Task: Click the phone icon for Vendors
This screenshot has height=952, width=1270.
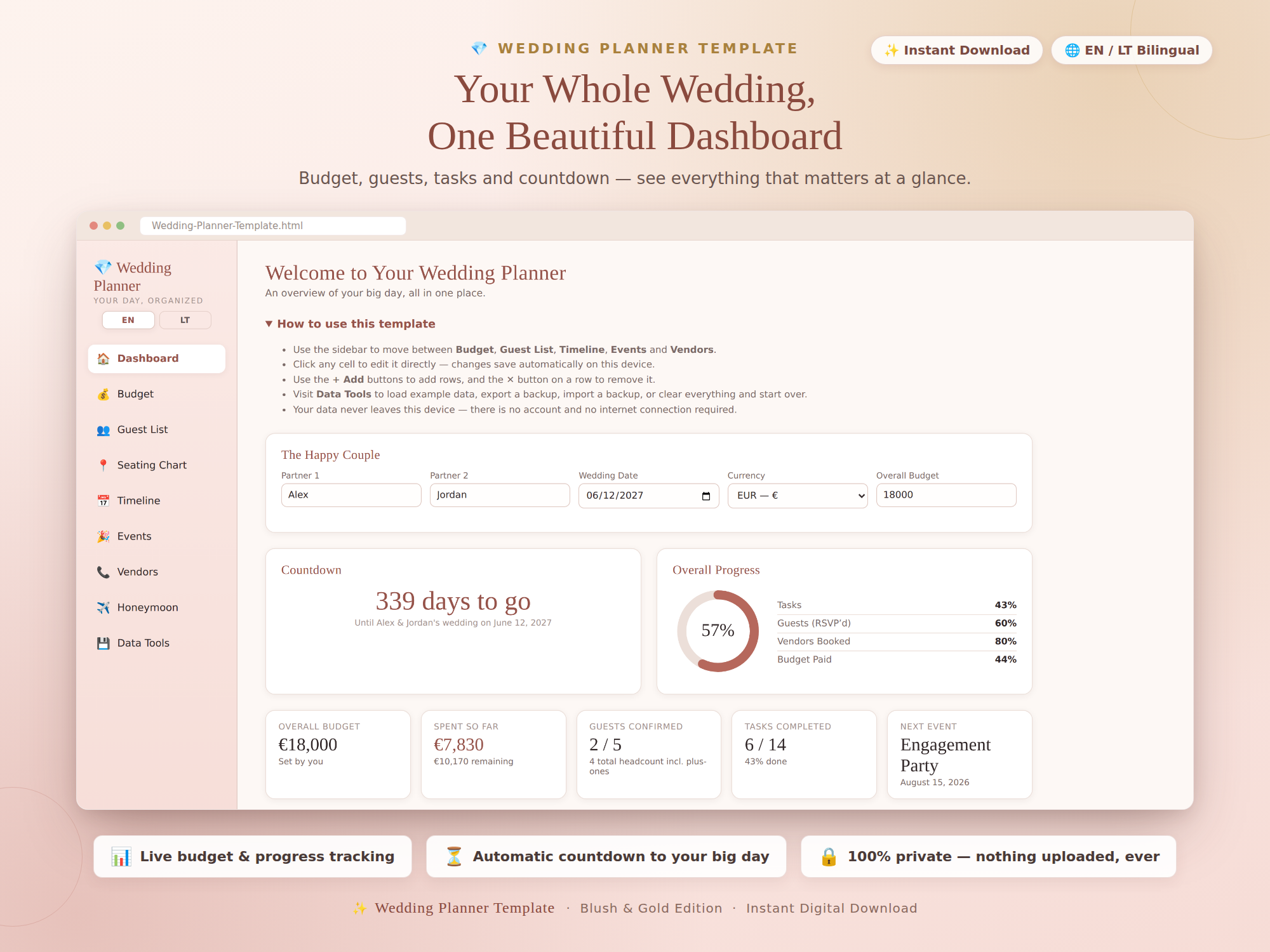Action: [x=103, y=572]
